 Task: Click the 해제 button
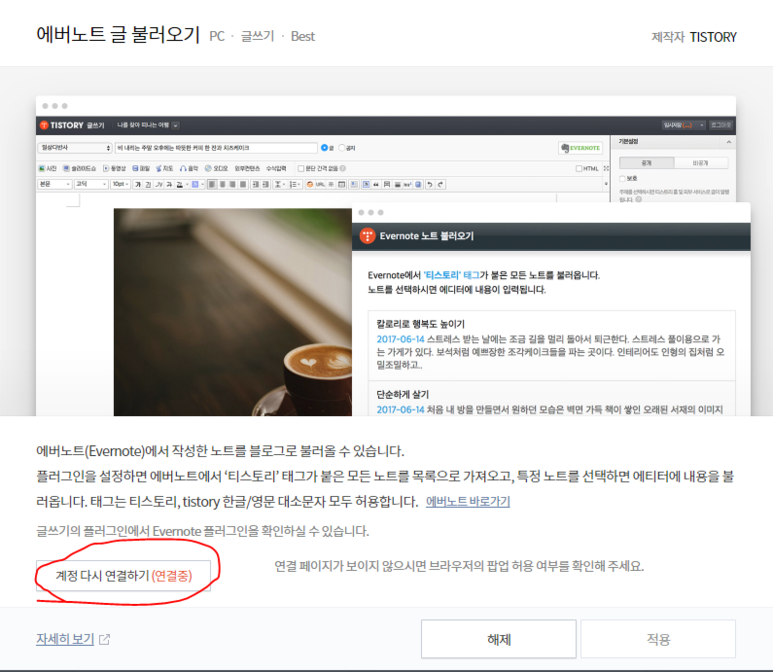(x=498, y=639)
